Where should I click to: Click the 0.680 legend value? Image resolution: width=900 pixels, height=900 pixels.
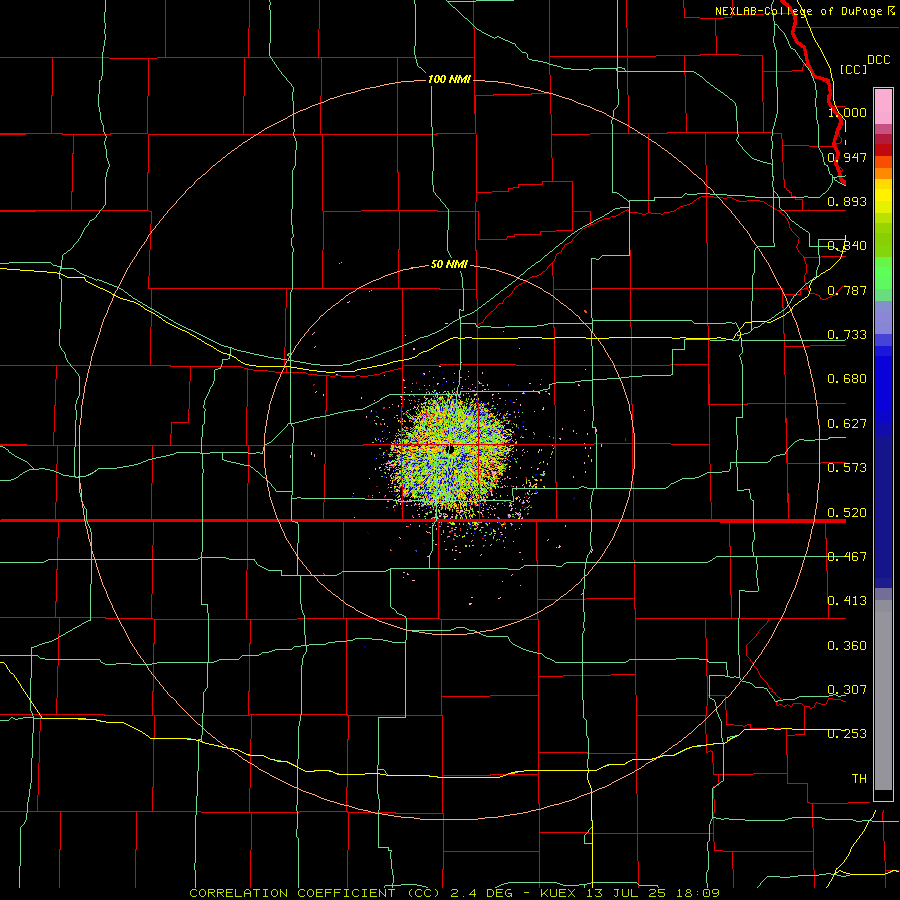[847, 379]
